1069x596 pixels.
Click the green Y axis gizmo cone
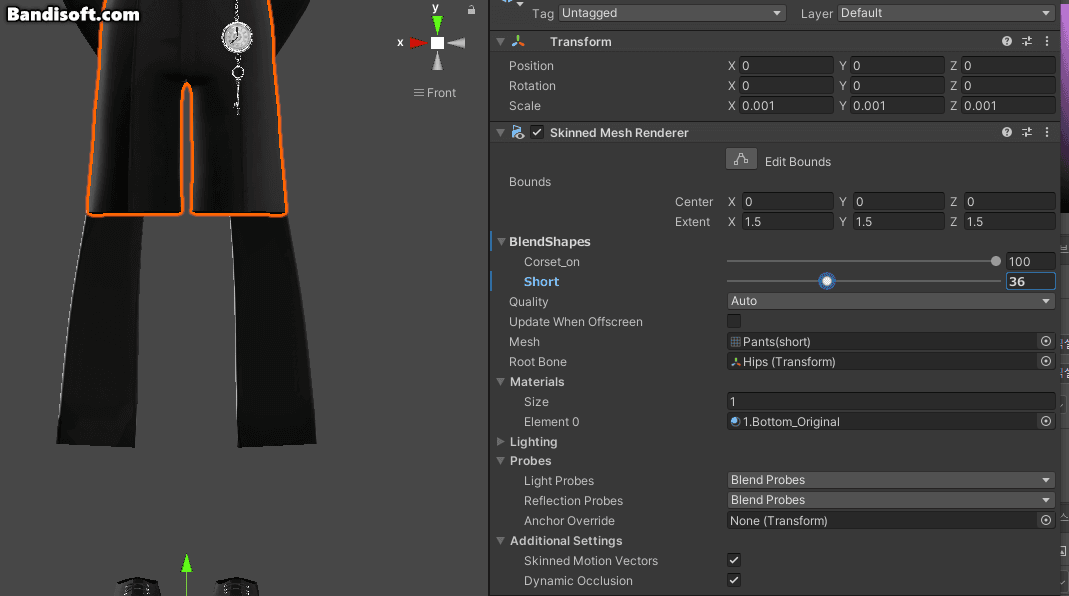click(437, 25)
